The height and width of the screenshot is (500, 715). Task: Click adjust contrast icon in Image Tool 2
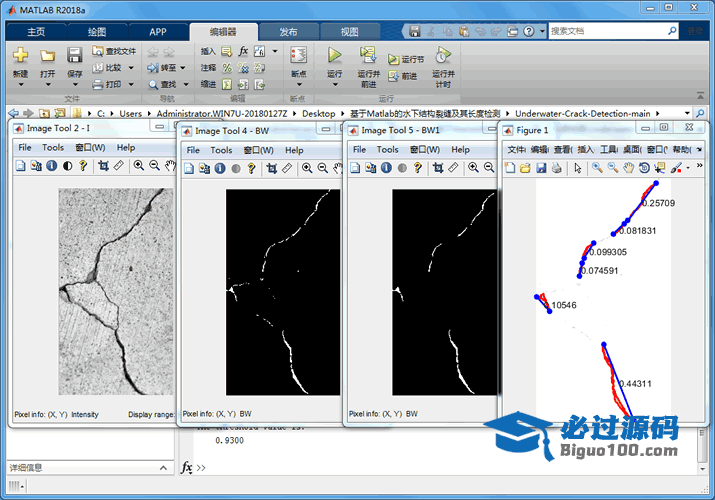coord(67,166)
